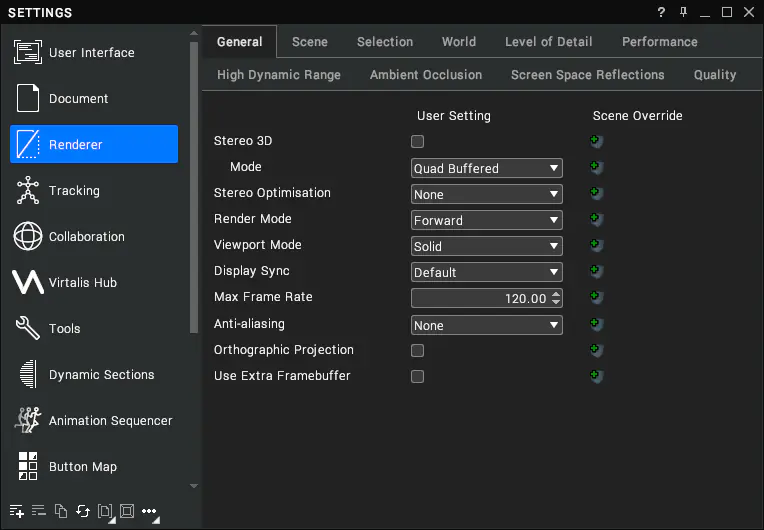Click the sidebar scrollbar thumb
This screenshot has height=530, width=764.
click(193, 188)
